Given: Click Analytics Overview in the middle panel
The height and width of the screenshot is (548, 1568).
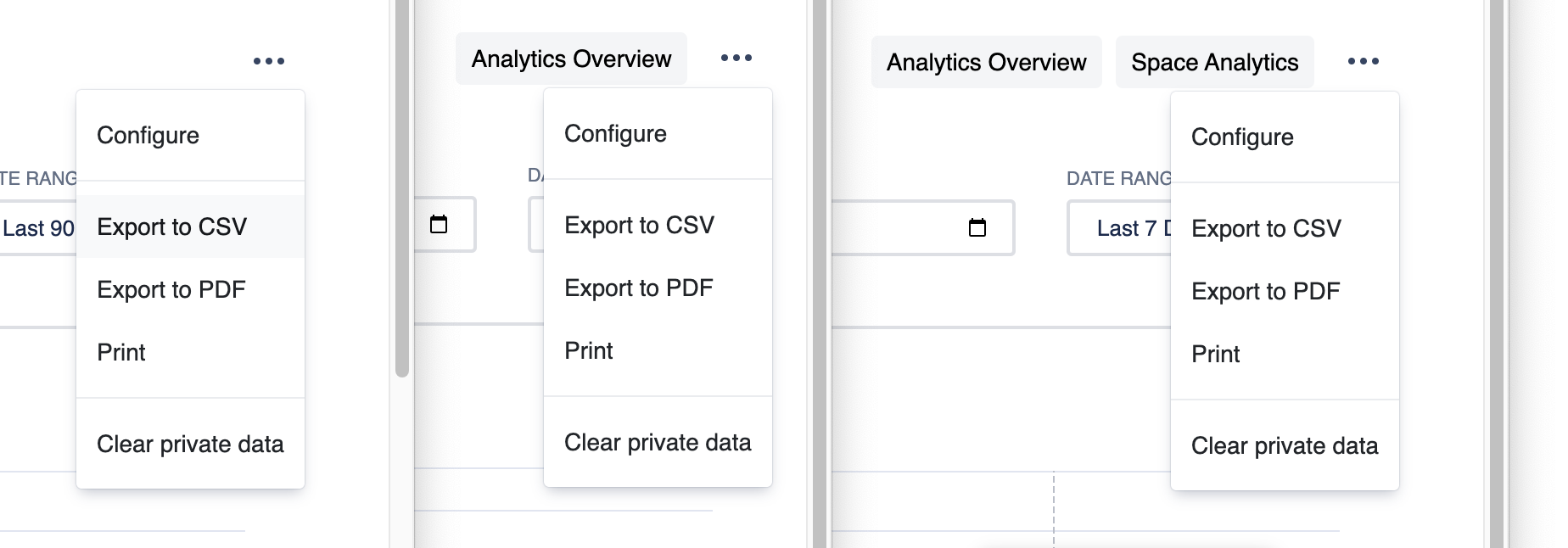Looking at the screenshot, I should (571, 59).
